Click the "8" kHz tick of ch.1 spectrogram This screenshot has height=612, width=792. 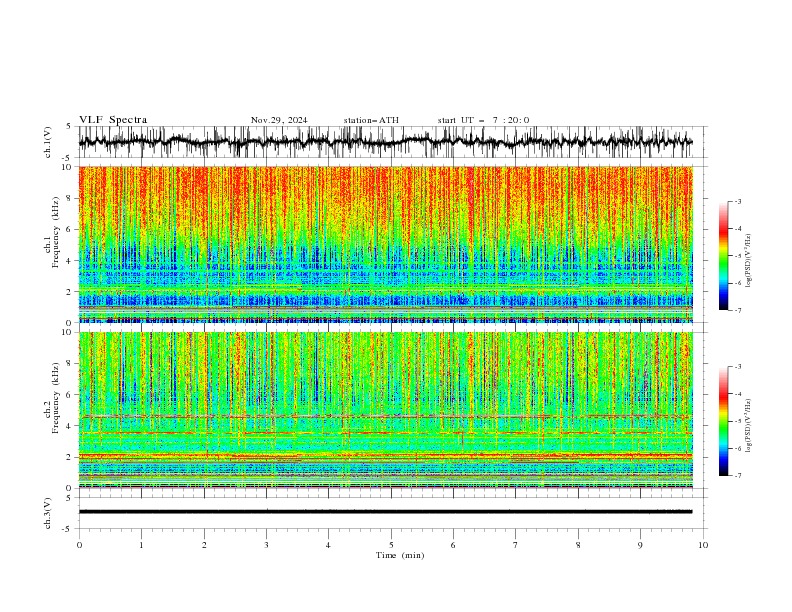70,198
